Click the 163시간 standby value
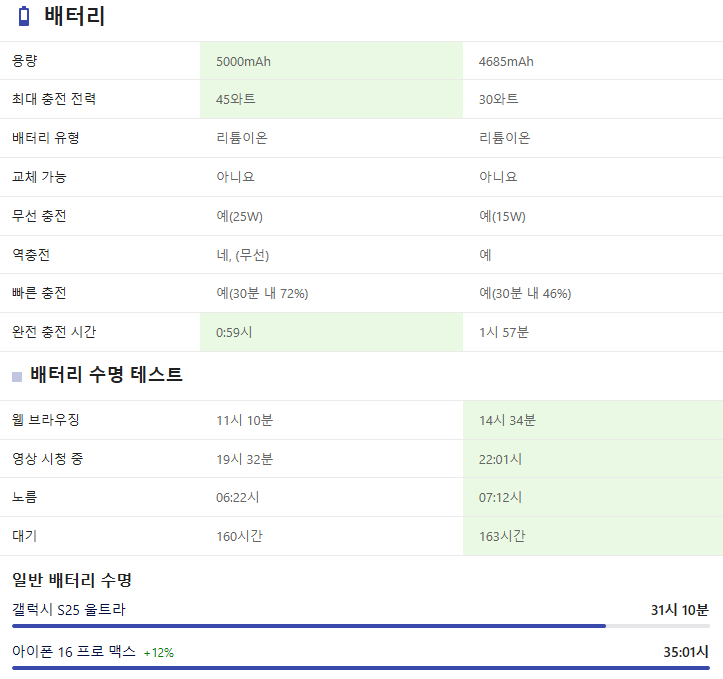723x679 pixels. [x=502, y=536]
